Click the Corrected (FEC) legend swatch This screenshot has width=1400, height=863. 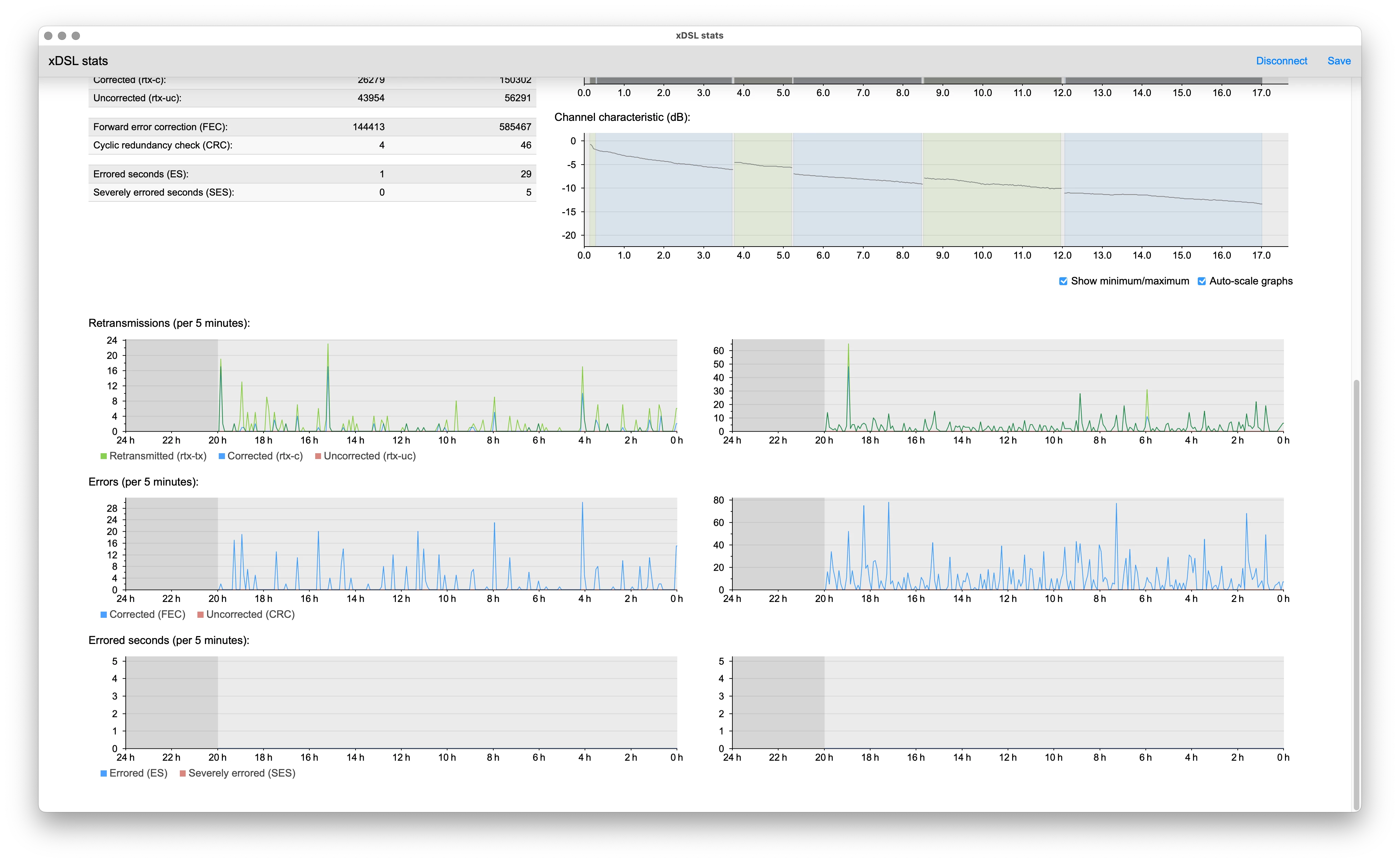[x=104, y=615]
